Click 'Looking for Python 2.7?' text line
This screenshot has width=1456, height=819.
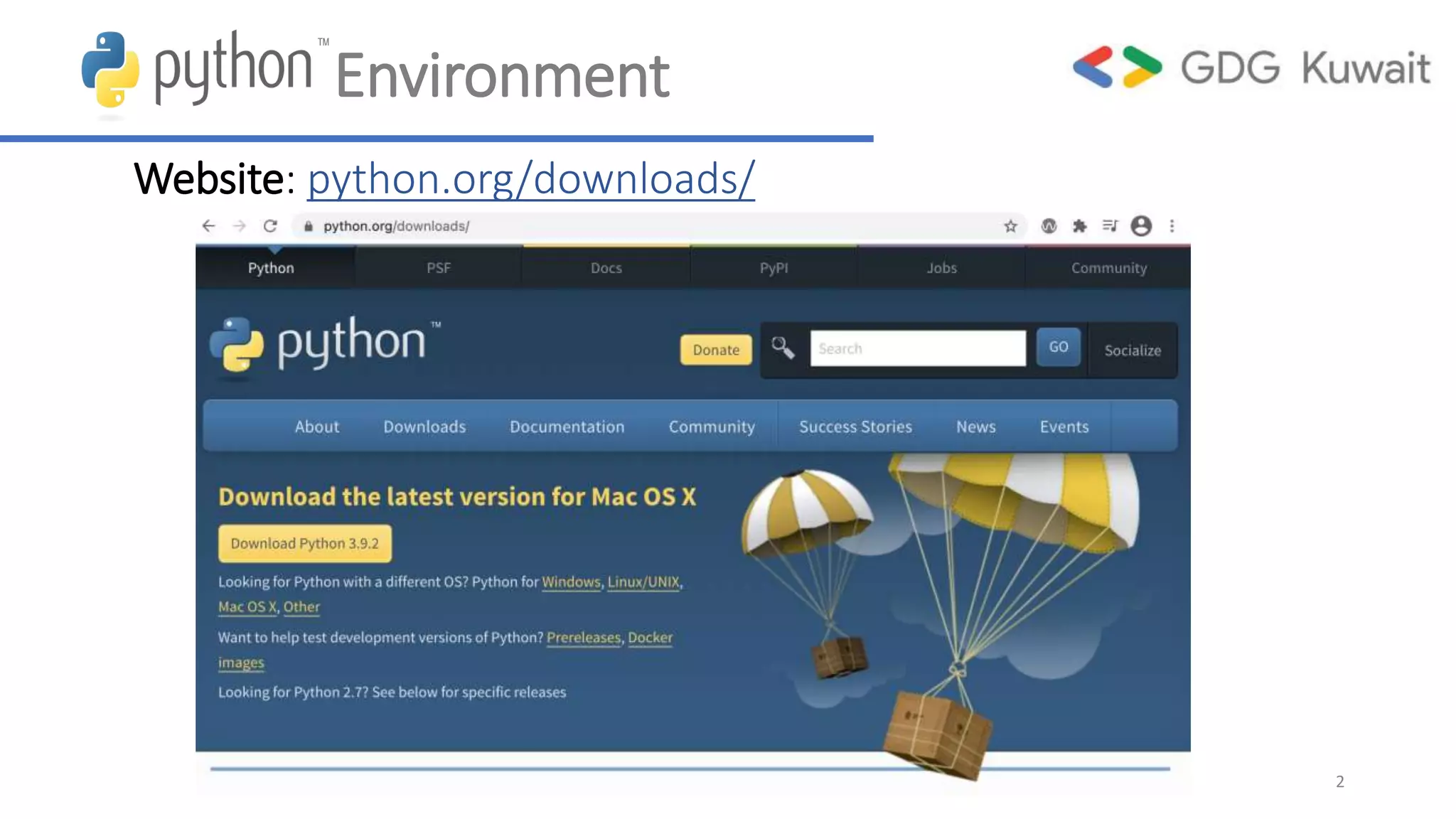[x=392, y=692]
